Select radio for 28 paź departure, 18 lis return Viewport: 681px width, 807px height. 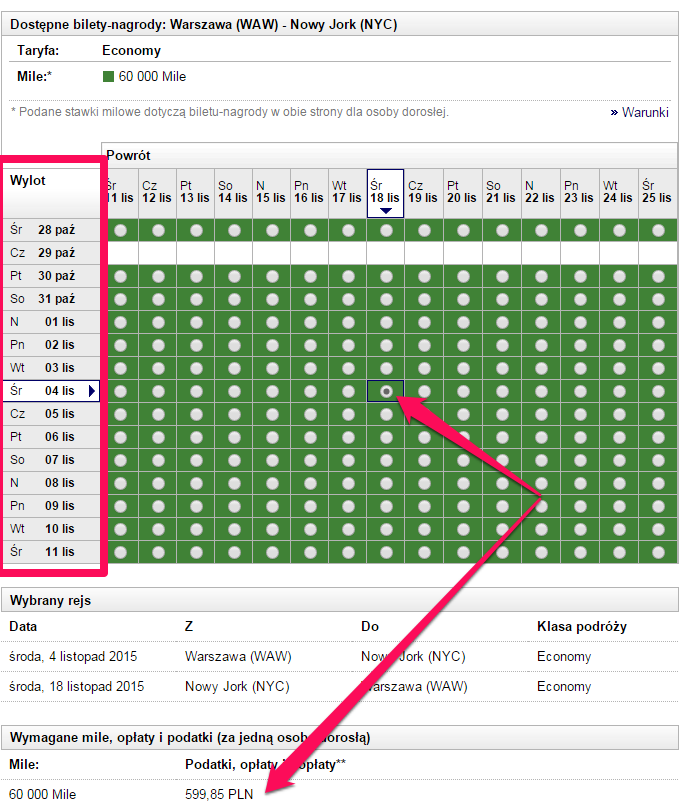click(x=386, y=231)
